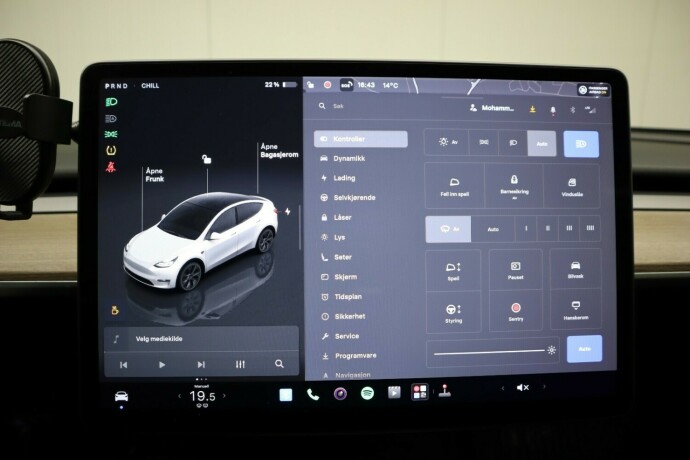The image size is (690, 460).
Task: Open the Service menu
Action: pyautogui.click(x=340, y=336)
